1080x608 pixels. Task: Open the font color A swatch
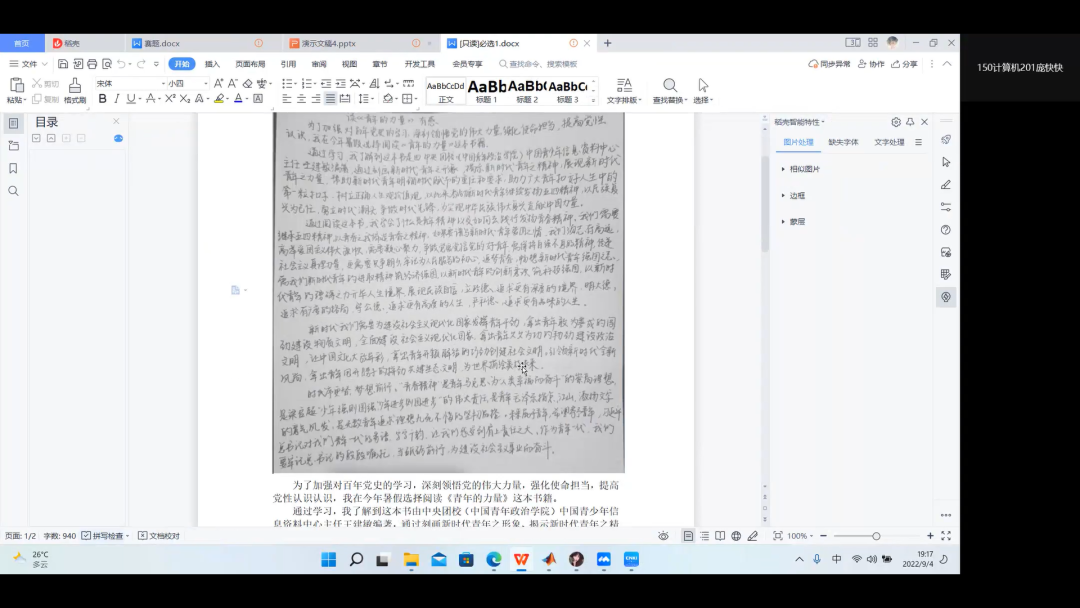(x=238, y=99)
